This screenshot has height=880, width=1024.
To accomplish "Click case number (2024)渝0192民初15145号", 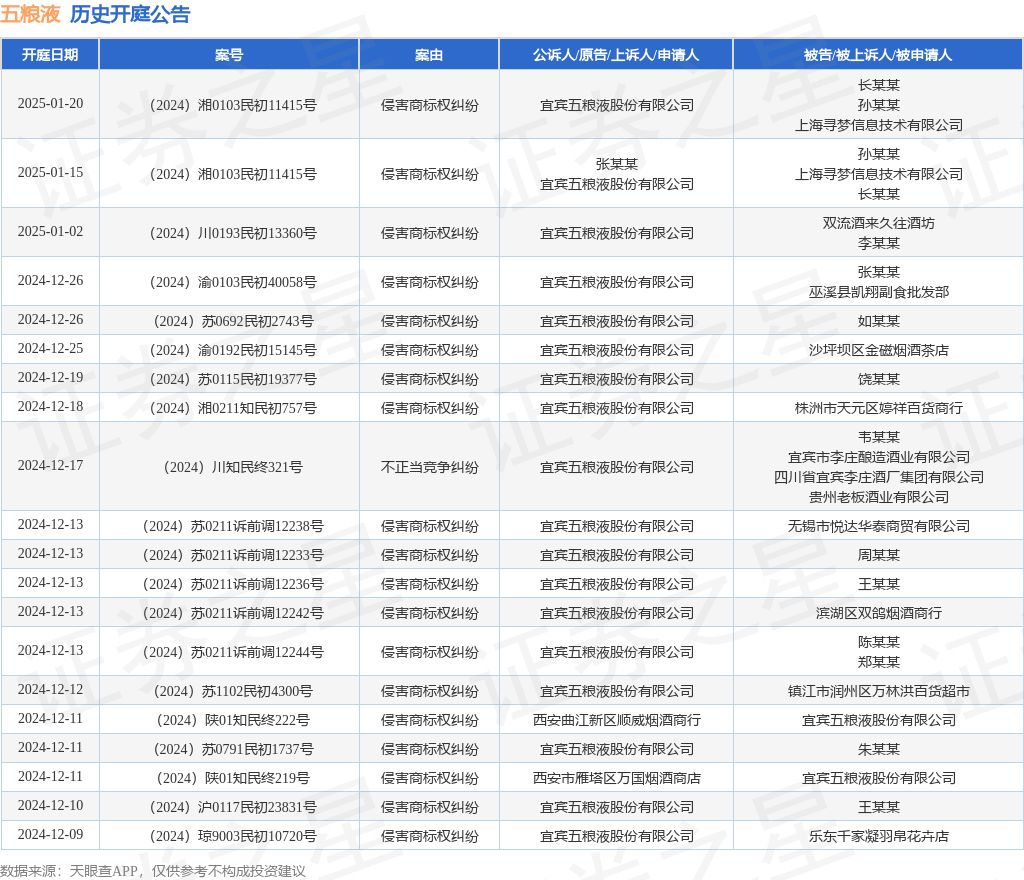I will click(x=233, y=350).
